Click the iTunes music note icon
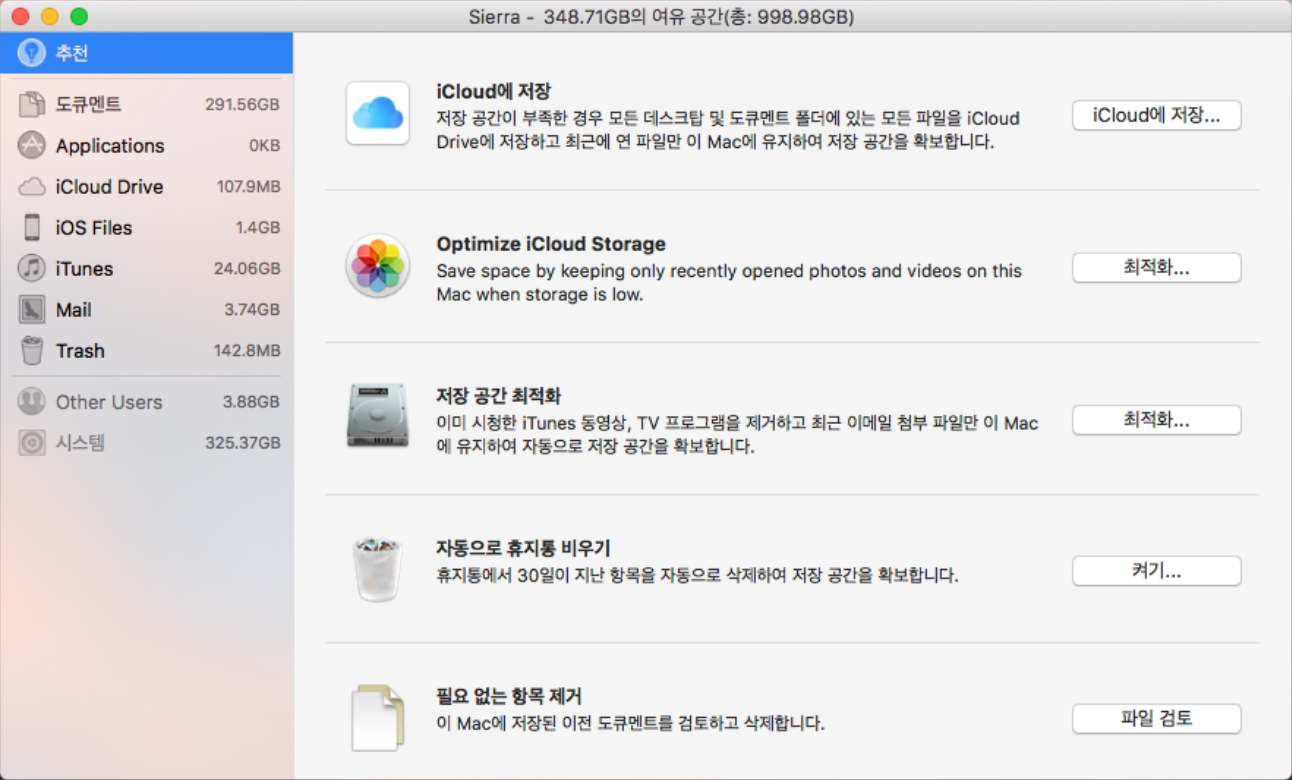The width and height of the screenshot is (1292, 780). tap(32, 268)
